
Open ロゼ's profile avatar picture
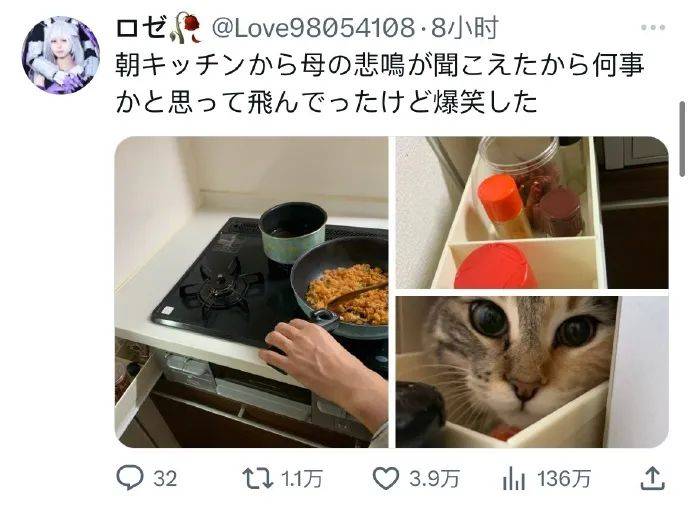(61, 55)
